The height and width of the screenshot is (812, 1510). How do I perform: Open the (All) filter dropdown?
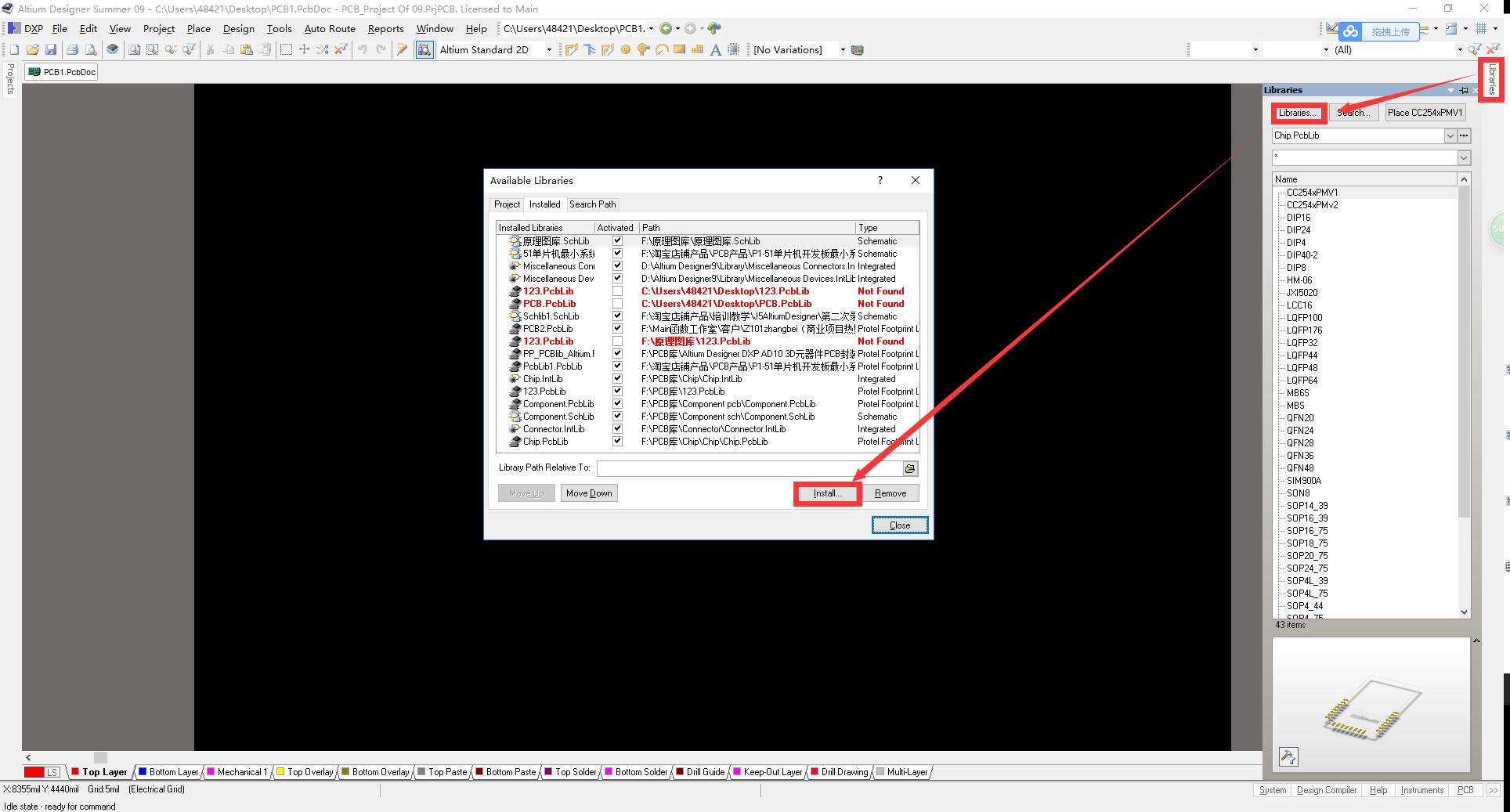[x=1459, y=49]
